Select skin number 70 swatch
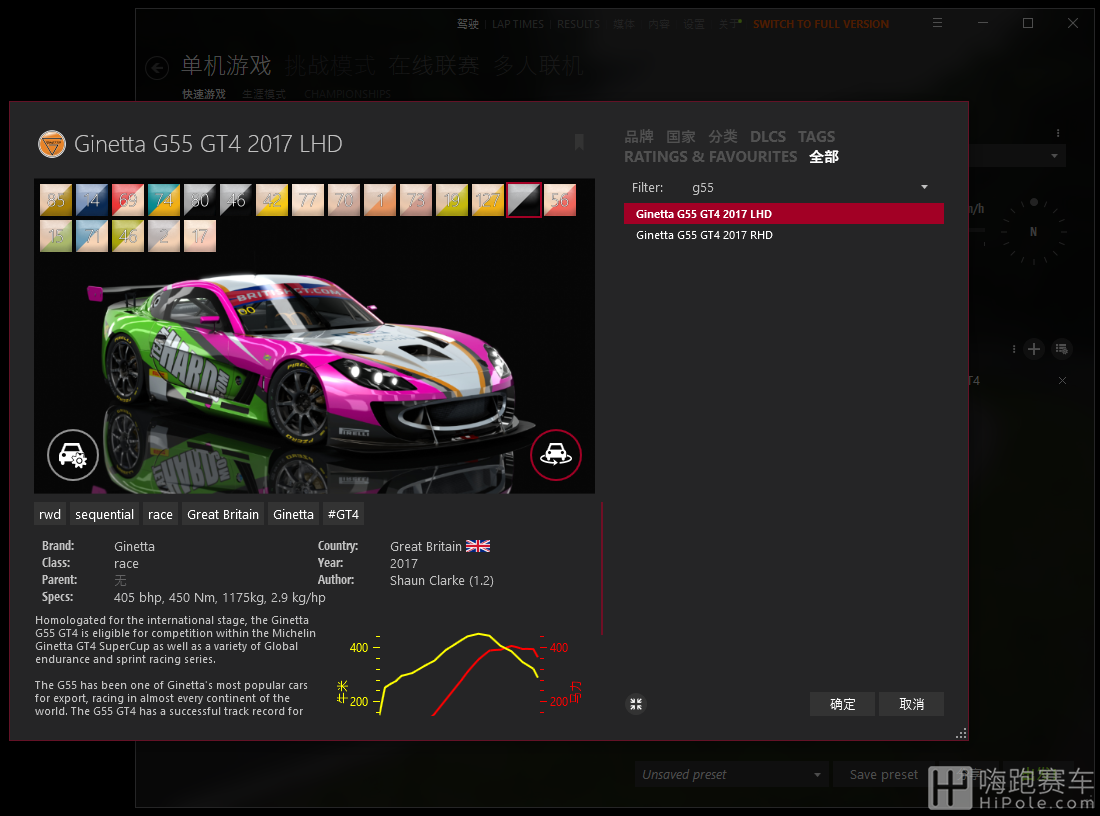 point(344,200)
